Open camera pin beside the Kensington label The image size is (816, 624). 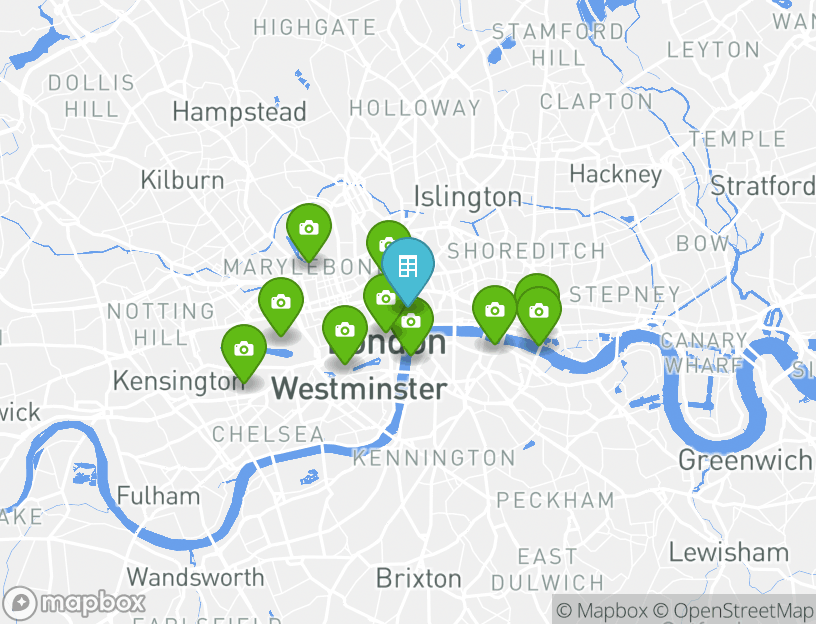pos(244,350)
